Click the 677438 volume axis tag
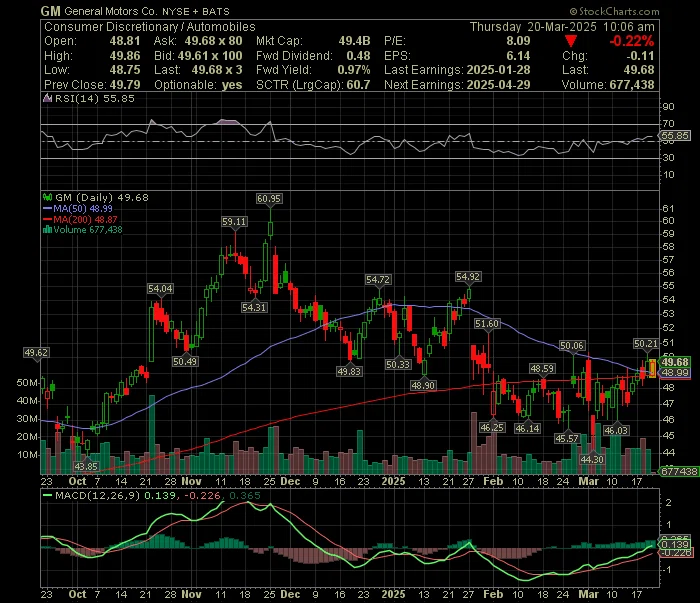Viewport: 700px width, 603px height. coord(679,471)
